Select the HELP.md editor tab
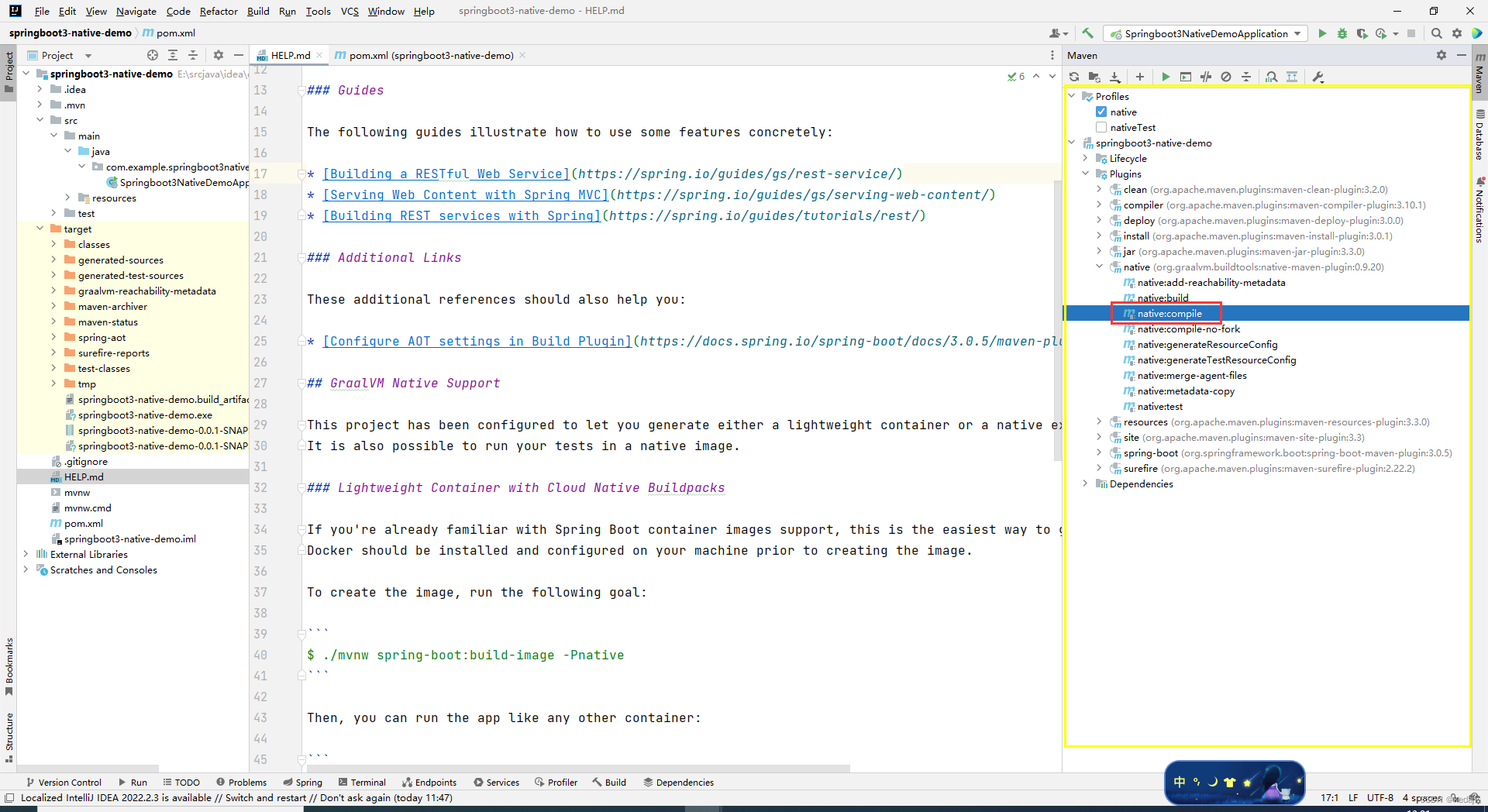 (x=290, y=55)
